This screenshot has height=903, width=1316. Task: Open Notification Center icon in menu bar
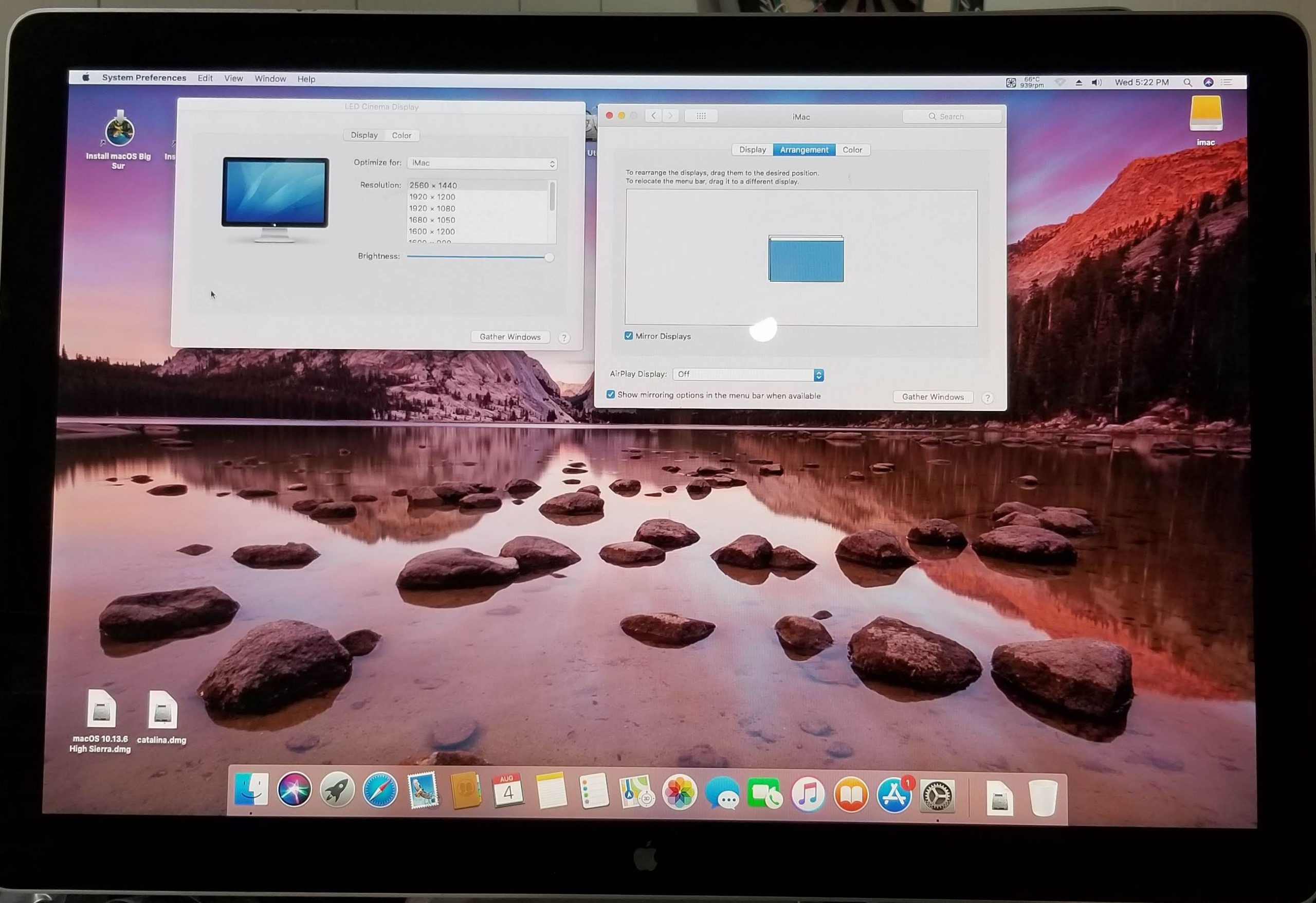coord(1227,83)
